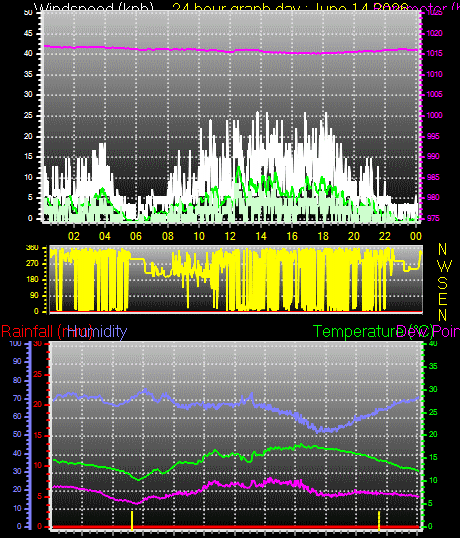Select the Temperature (°C) title
Screen dimensions: 460x538
click(x=373, y=331)
